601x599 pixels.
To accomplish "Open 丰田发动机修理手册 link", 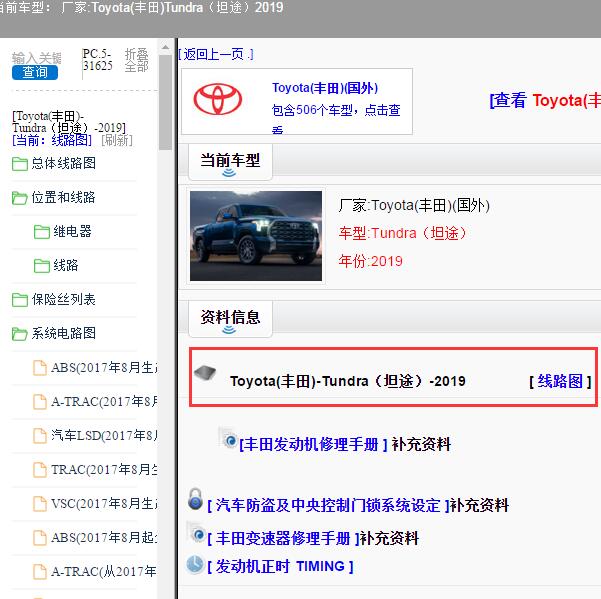I will point(313,445).
